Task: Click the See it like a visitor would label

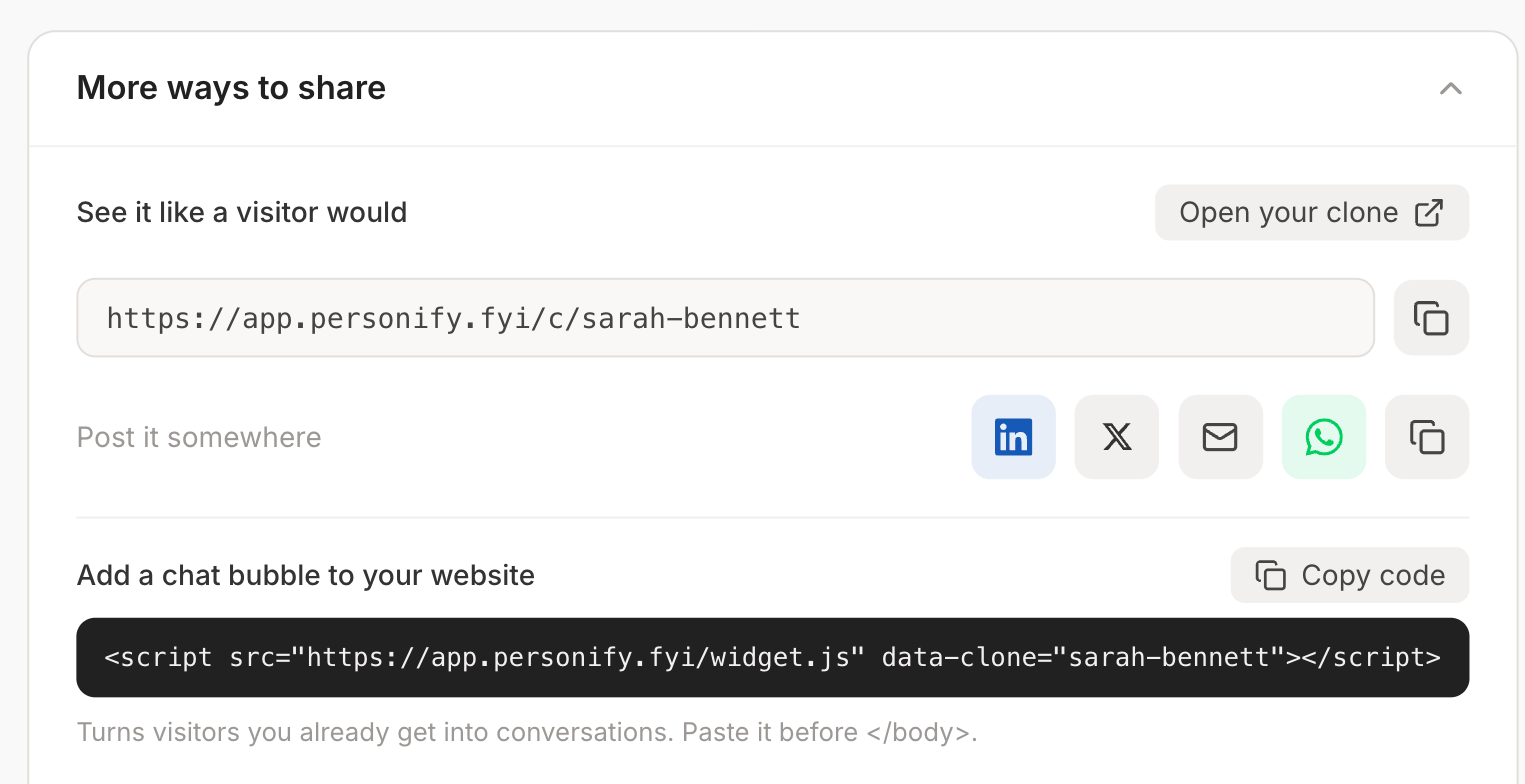Action: [x=242, y=212]
